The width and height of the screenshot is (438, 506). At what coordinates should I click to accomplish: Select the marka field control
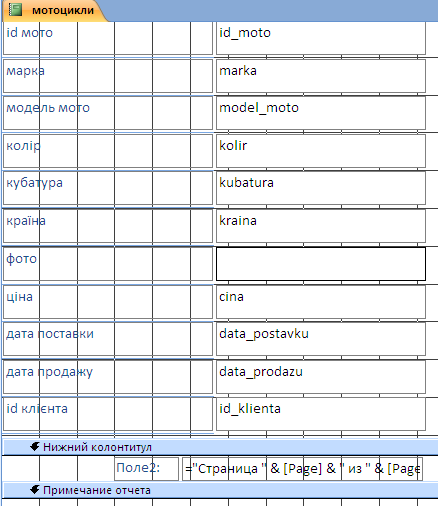(321, 76)
